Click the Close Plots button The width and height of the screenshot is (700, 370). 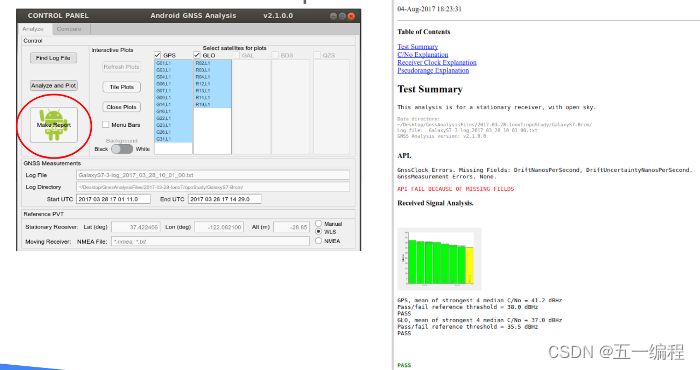(x=121, y=107)
